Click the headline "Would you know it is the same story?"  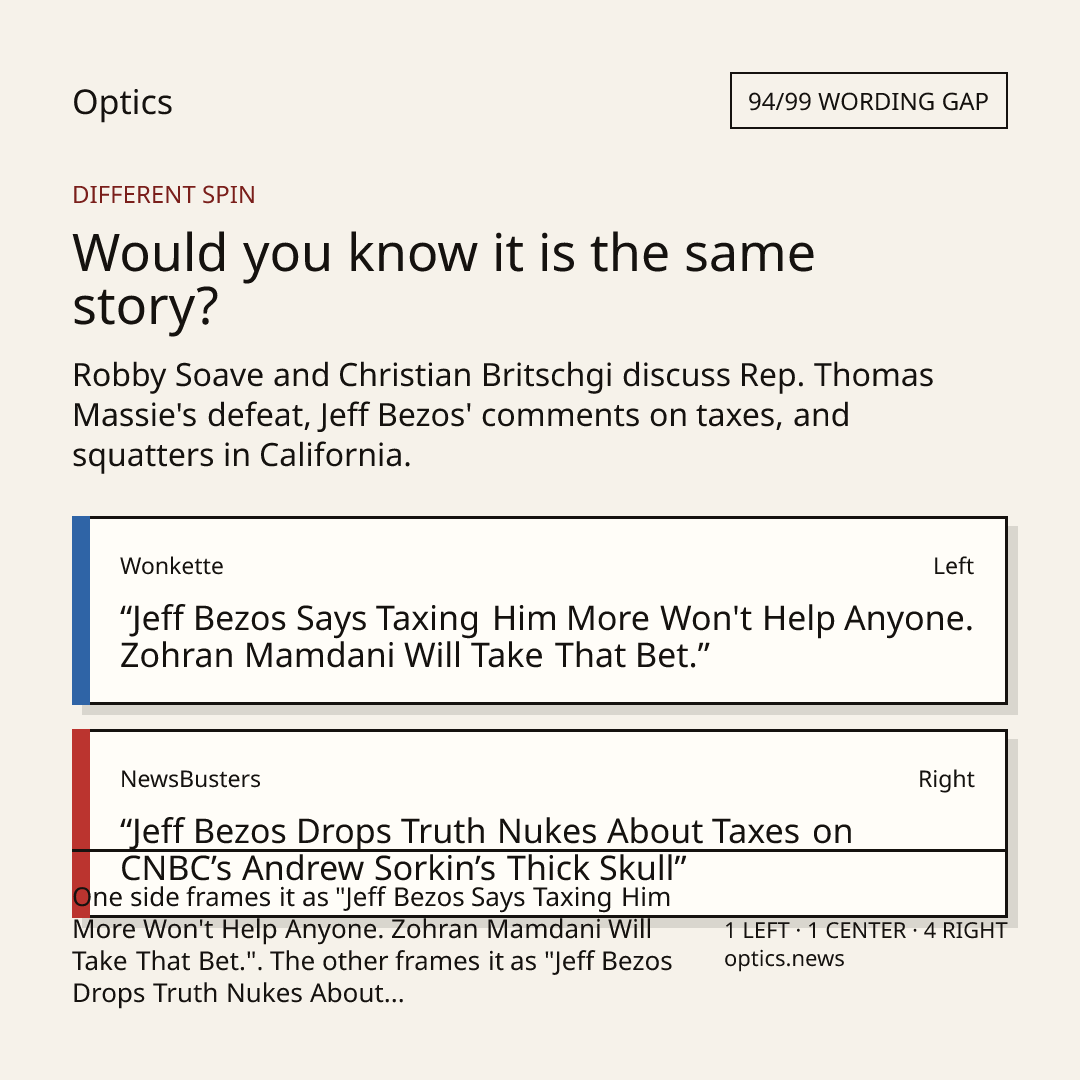pos(444,279)
